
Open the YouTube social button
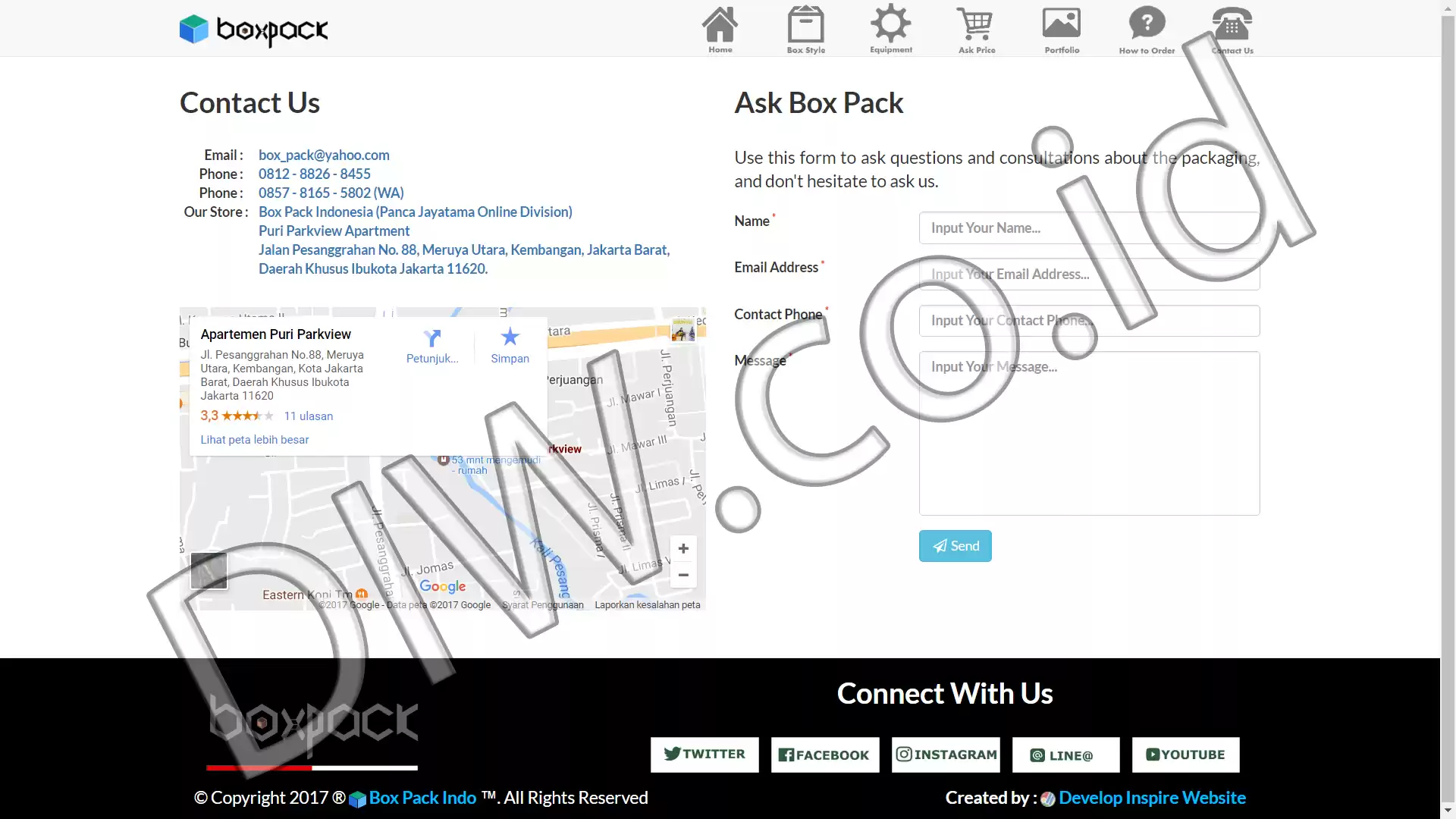pos(1185,755)
